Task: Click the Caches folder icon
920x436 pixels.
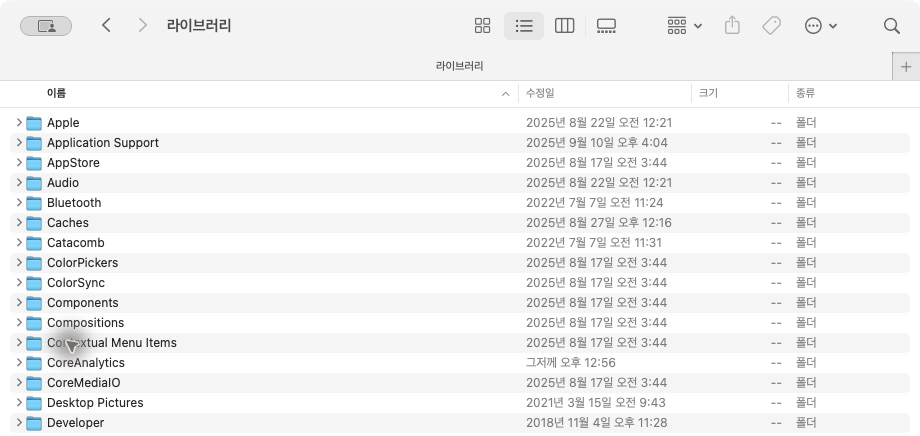Action: click(x=34, y=223)
